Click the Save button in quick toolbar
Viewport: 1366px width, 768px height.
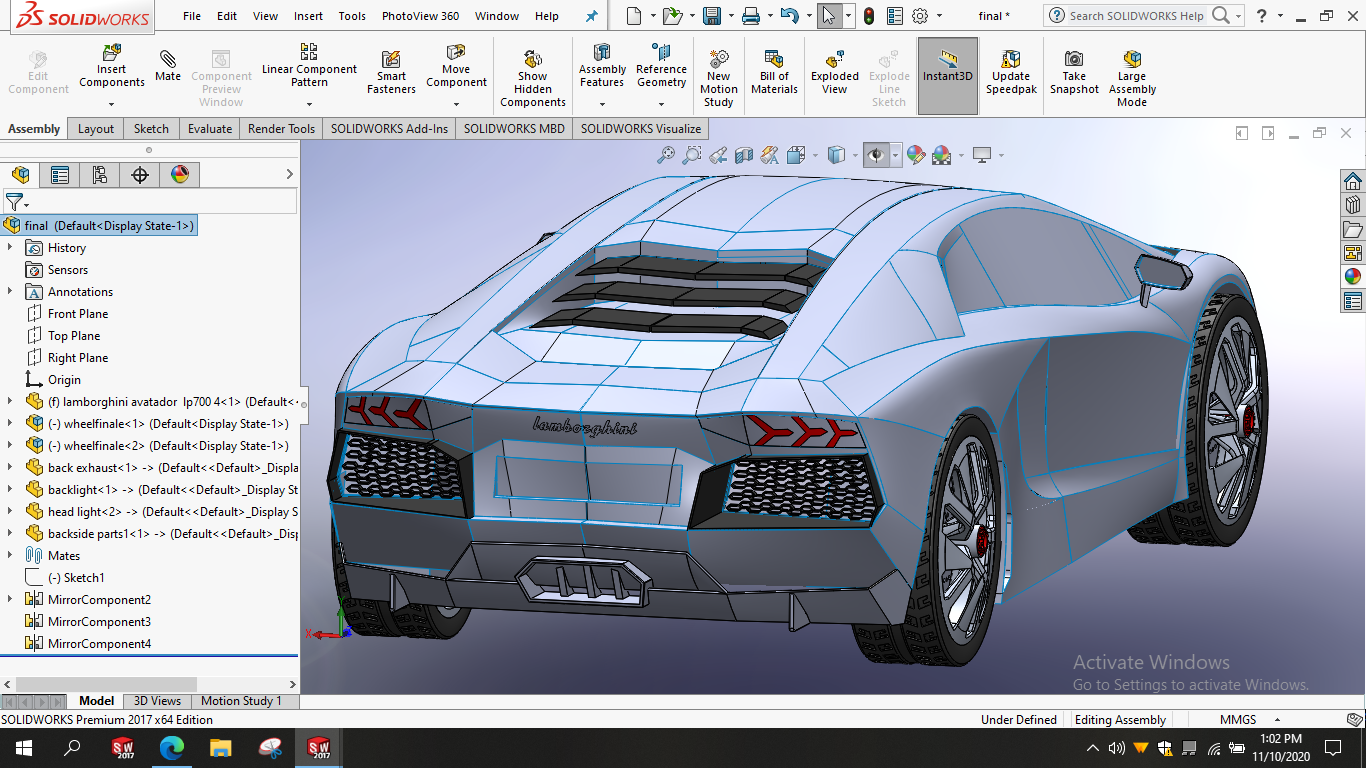point(712,16)
